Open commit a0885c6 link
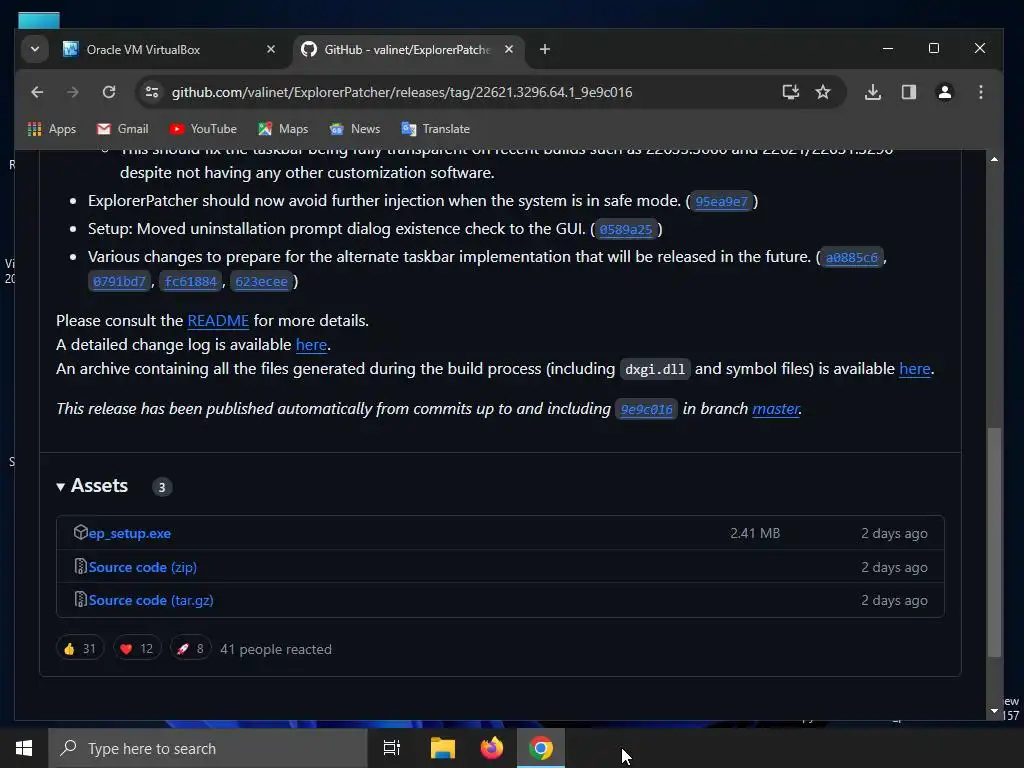This screenshot has height=768, width=1024. [x=852, y=257]
